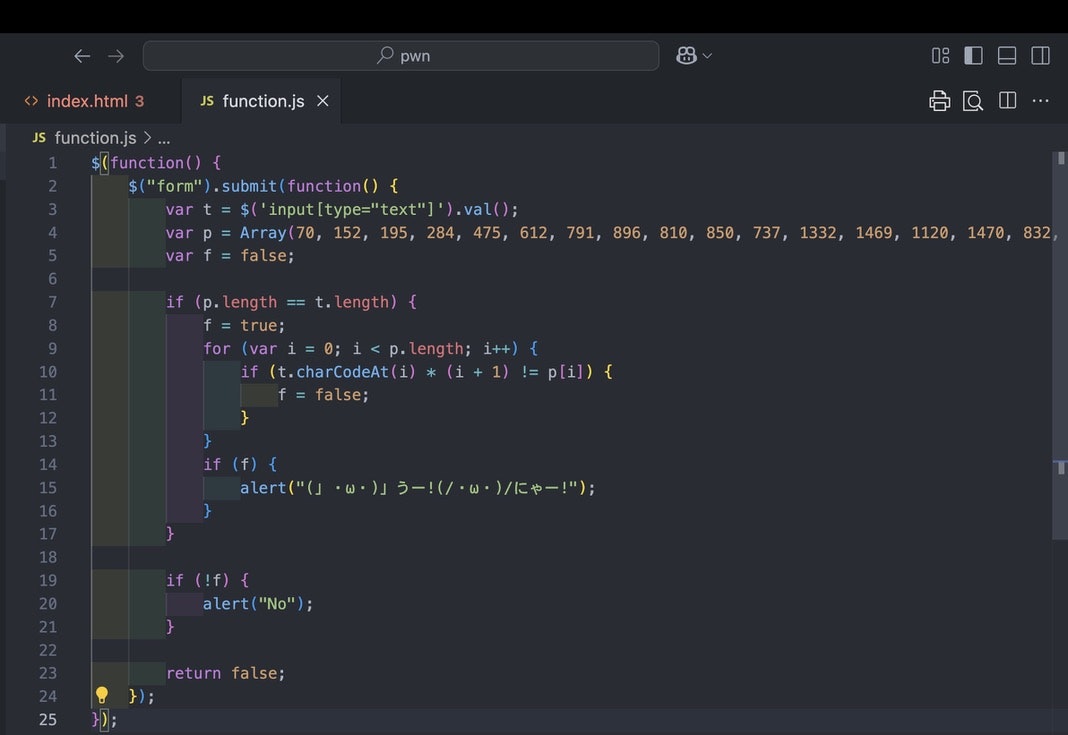The height and width of the screenshot is (735, 1068).
Task: Click the number 1332 in the array
Action: click(x=817, y=233)
